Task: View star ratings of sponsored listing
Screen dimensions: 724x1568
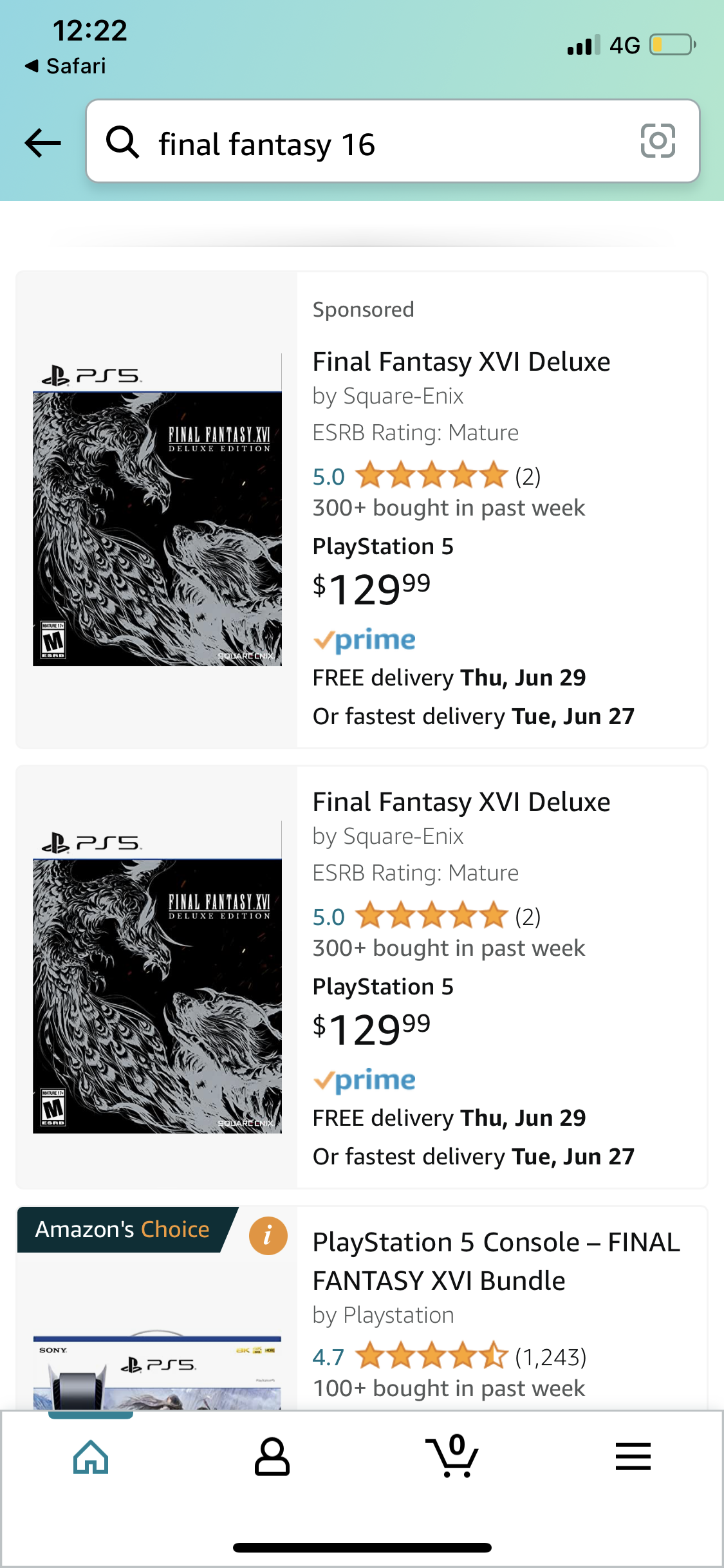Action: pyautogui.click(x=431, y=476)
